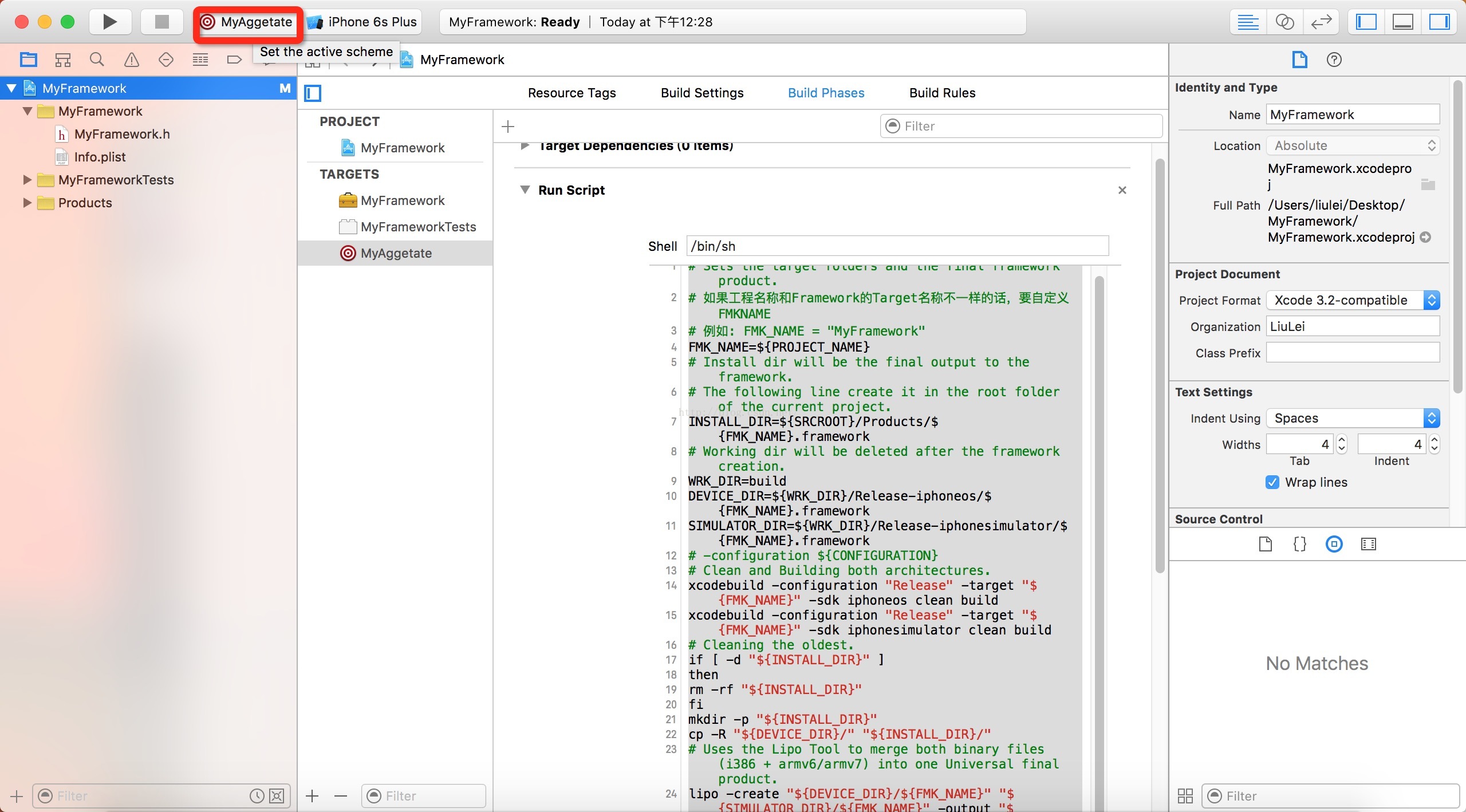The width and height of the screenshot is (1466, 812).
Task: Show only recent files filter
Action: [257, 796]
